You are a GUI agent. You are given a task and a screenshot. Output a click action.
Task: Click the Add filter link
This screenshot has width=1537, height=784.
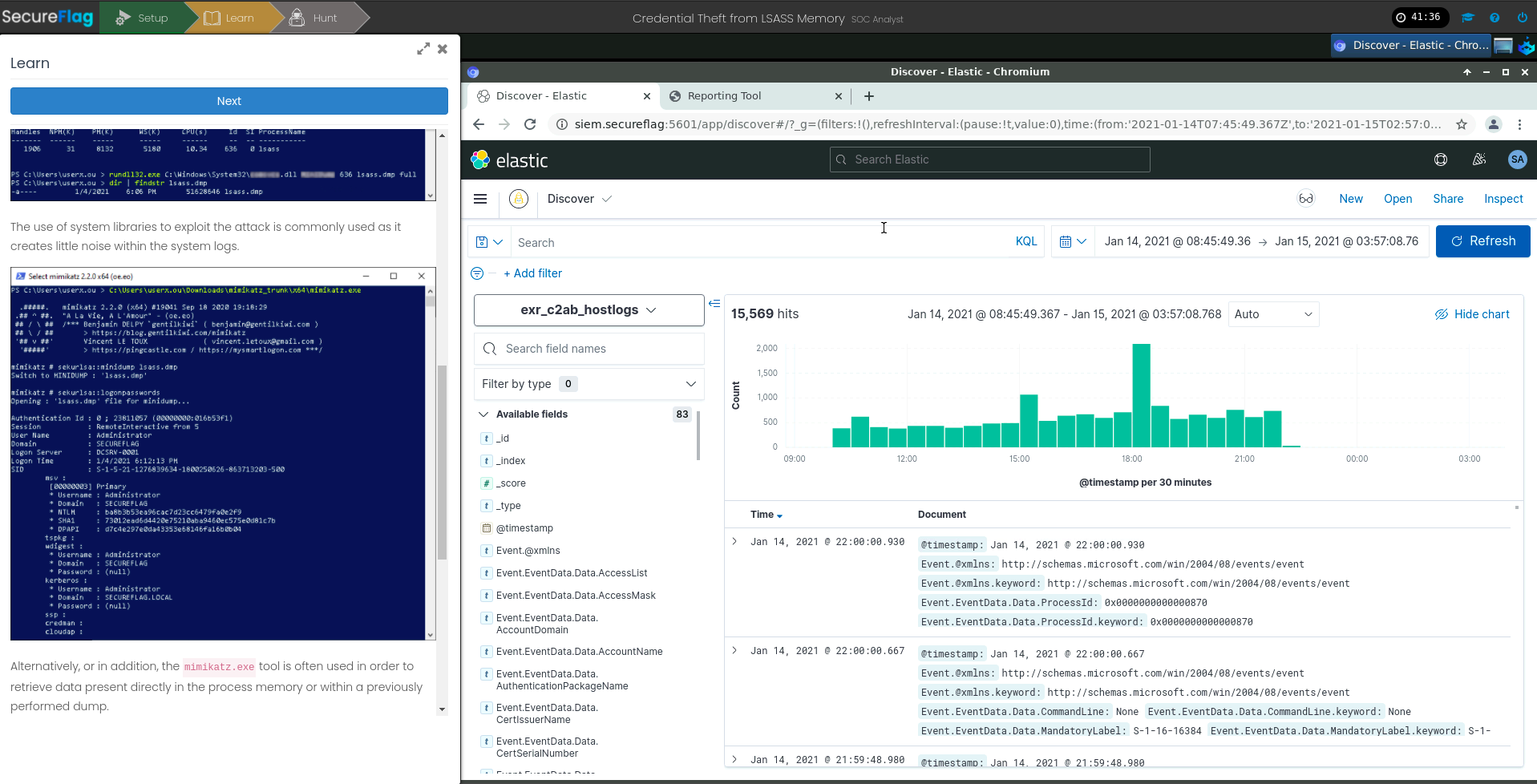point(532,273)
